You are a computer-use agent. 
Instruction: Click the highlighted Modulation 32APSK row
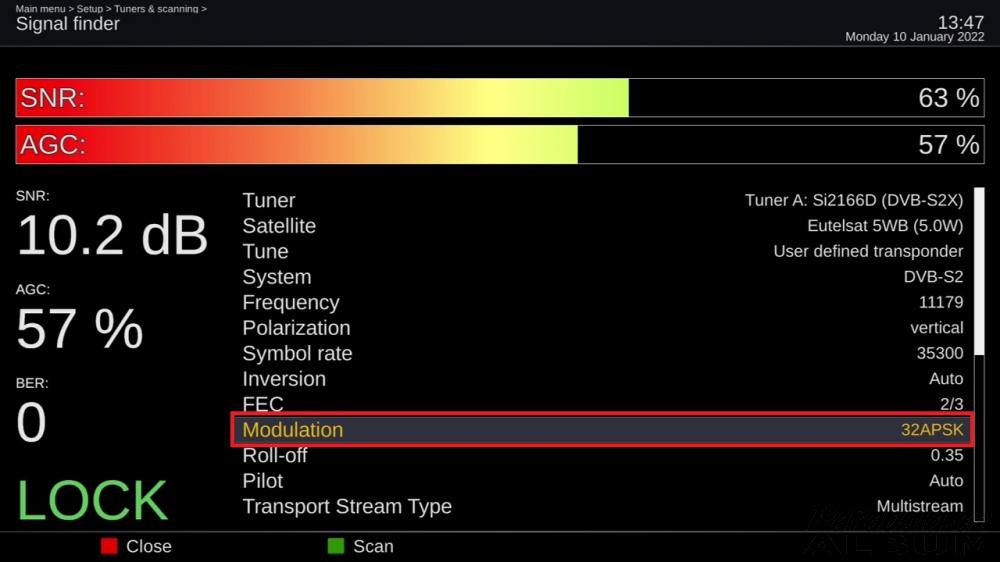pos(602,429)
